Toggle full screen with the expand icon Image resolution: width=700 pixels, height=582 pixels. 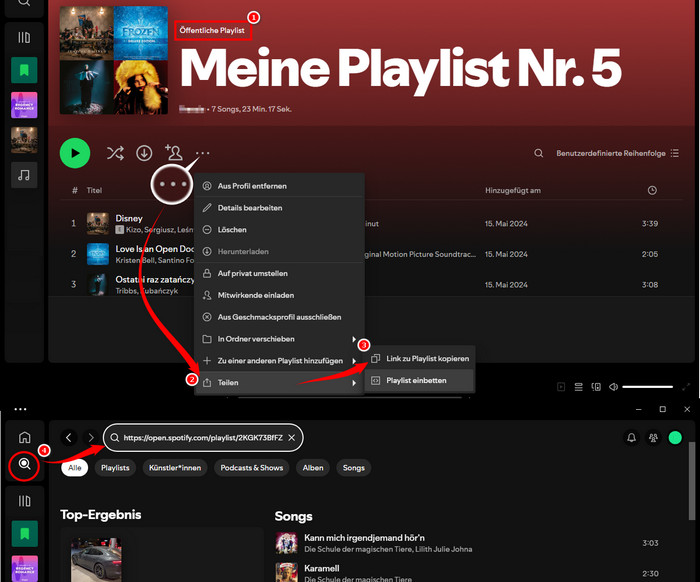pyautogui.click(x=686, y=387)
